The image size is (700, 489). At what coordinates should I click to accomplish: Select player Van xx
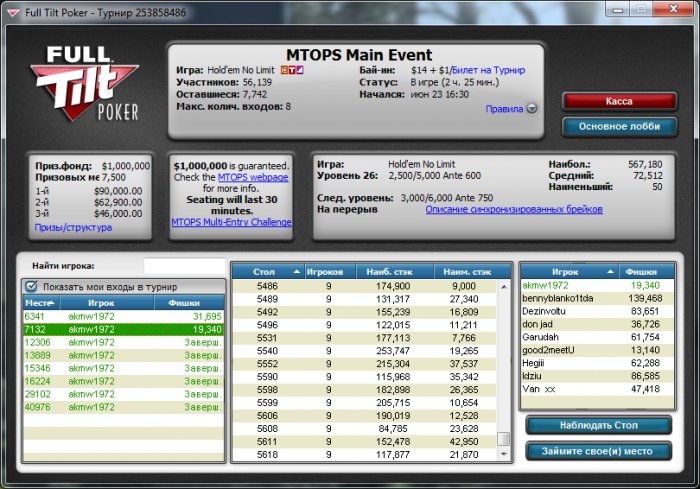pos(598,389)
